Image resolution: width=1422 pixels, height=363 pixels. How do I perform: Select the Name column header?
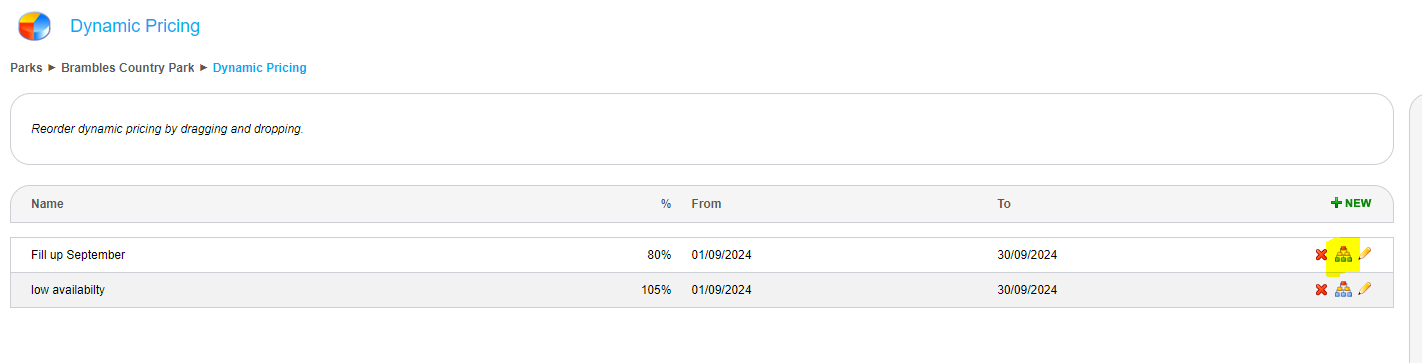tap(47, 204)
